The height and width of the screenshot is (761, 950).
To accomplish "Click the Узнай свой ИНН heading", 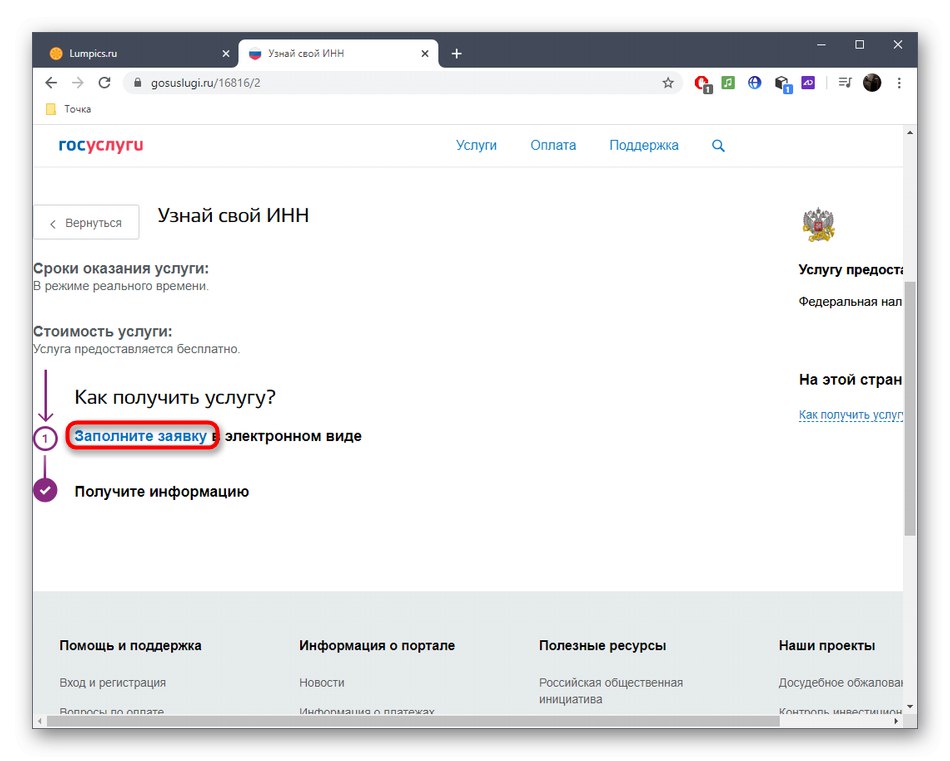I will click(233, 216).
